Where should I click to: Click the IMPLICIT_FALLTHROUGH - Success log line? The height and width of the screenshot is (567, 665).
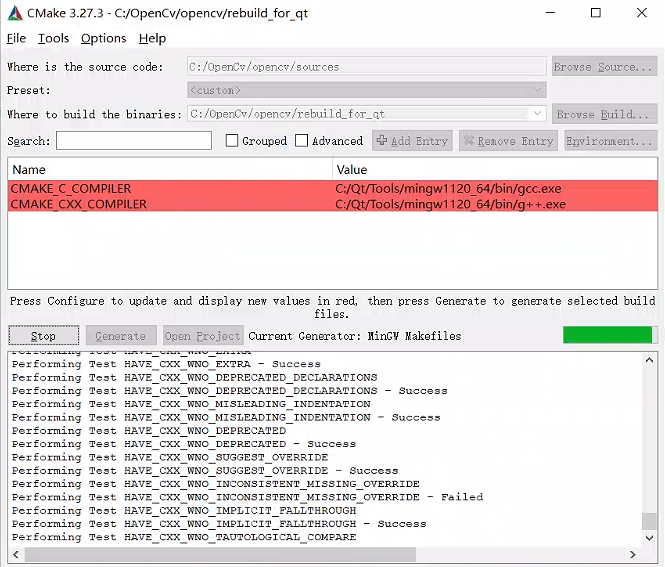[x=219, y=523]
